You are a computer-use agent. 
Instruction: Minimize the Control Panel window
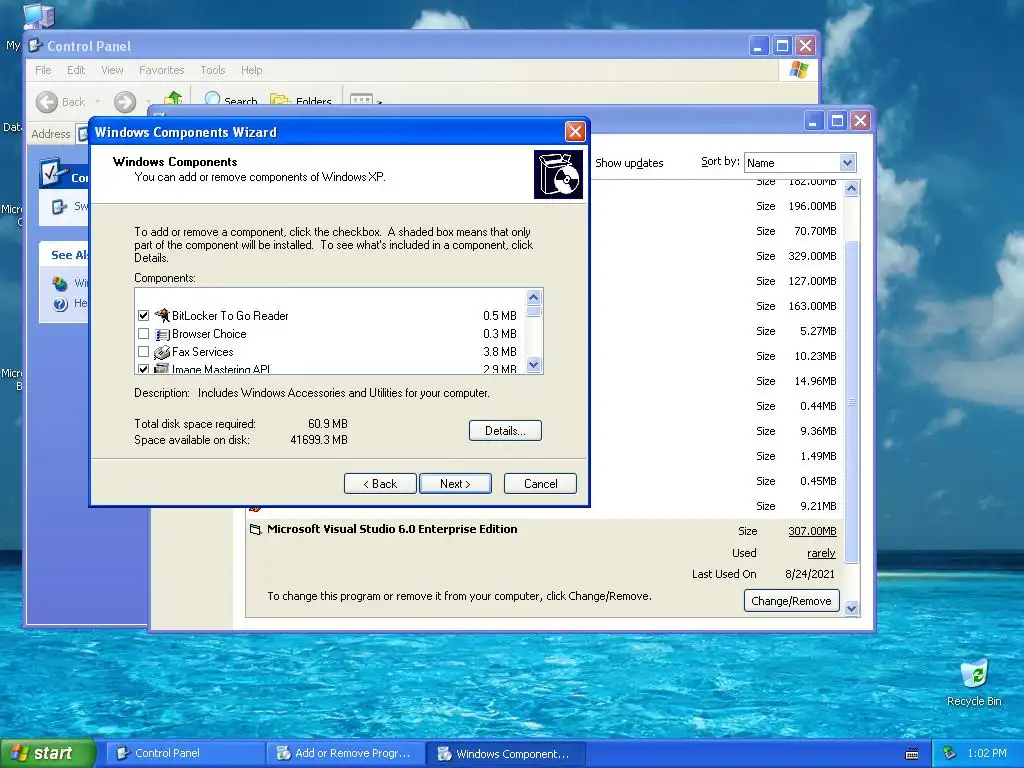pyautogui.click(x=758, y=46)
